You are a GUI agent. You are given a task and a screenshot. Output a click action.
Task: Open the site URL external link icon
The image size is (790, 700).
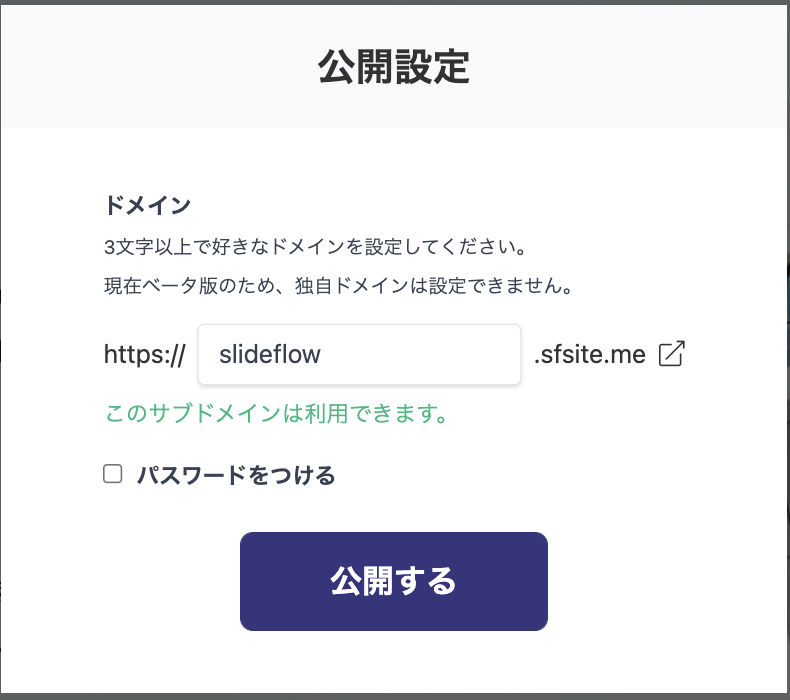673,354
